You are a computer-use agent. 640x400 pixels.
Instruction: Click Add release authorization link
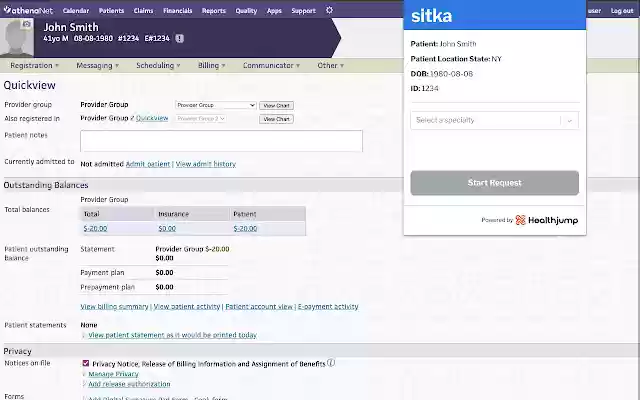point(129,384)
